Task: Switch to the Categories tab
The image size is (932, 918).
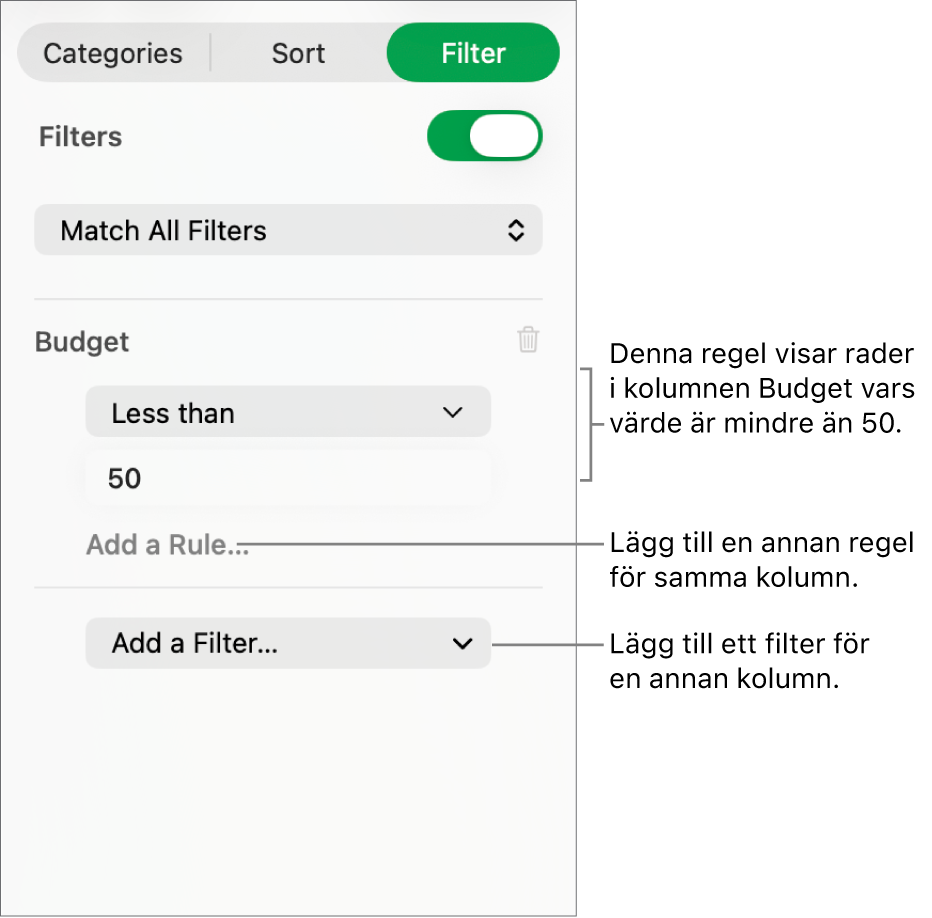Action: coord(113,53)
